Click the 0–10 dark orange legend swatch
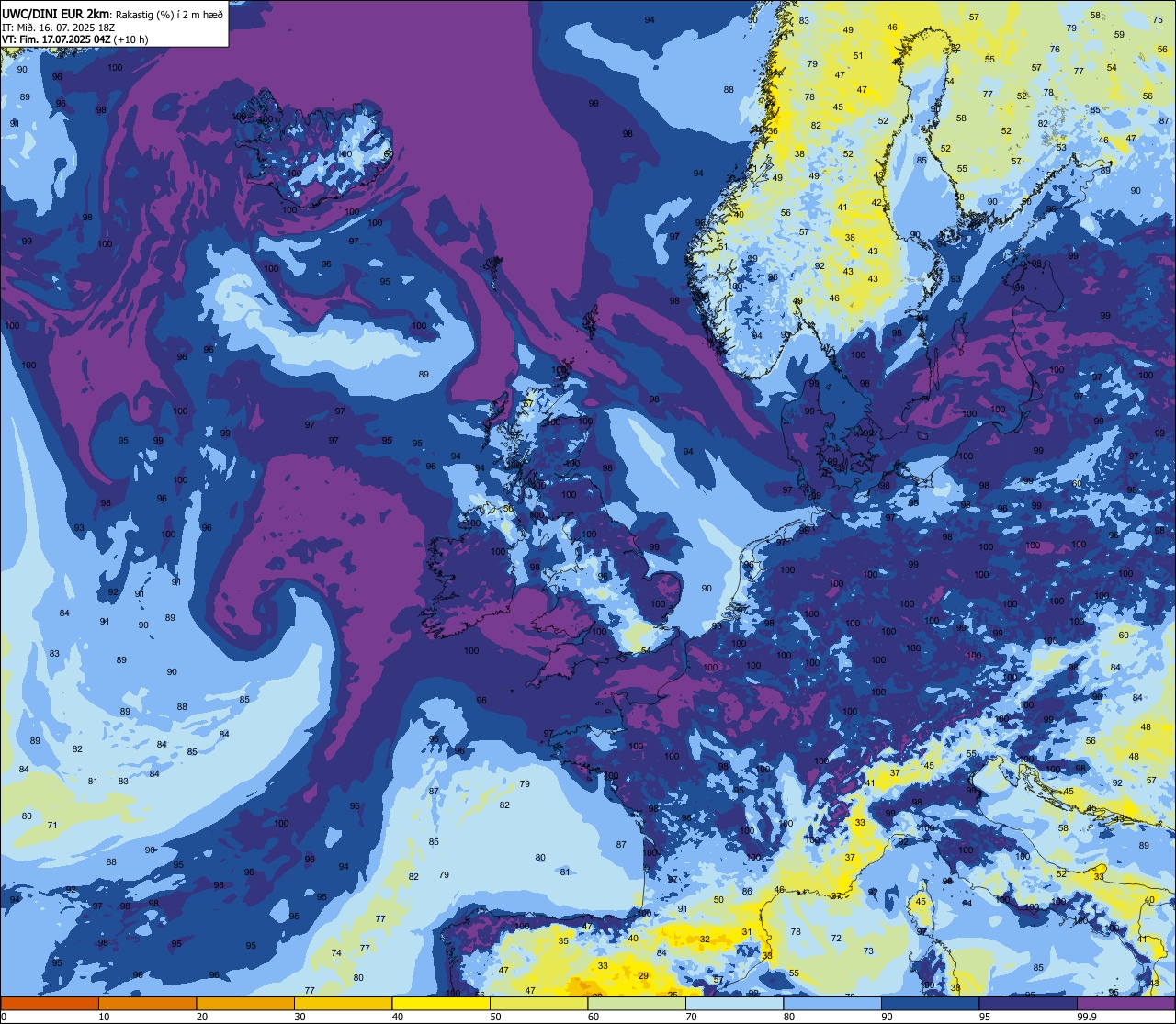This screenshot has width=1176, height=1024. 50,1003
